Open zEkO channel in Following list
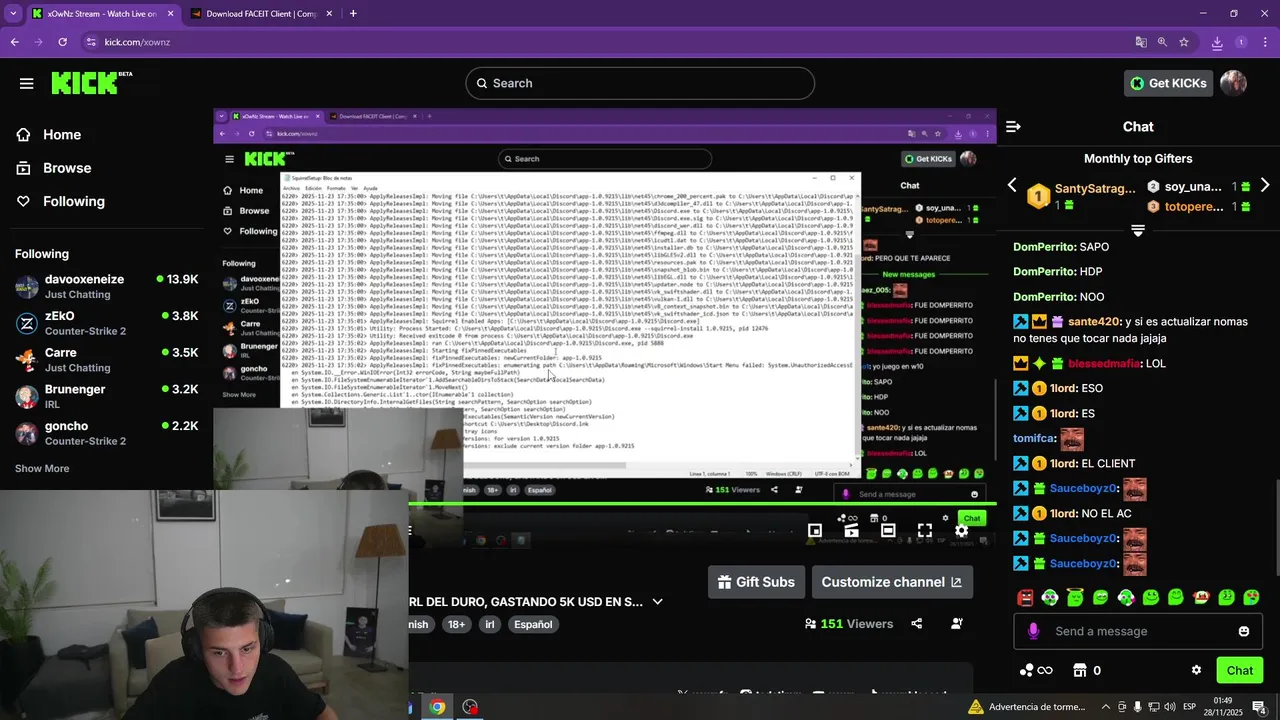Image resolution: width=1280 pixels, height=720 pixels. (107, 323)
